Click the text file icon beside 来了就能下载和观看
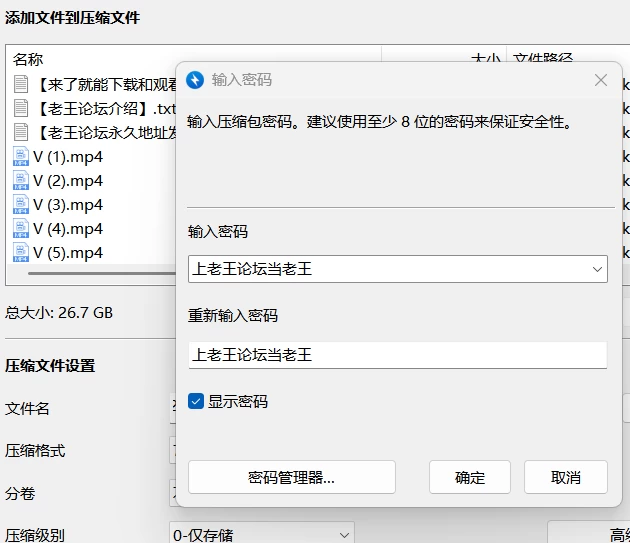The width and height of the screenshot is (630, 543). (21, 84)
